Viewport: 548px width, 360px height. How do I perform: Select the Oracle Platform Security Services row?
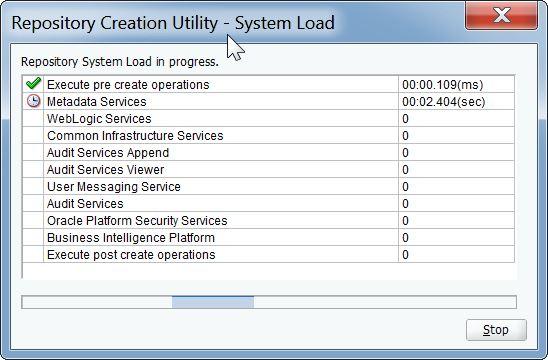tap(268, 221)
